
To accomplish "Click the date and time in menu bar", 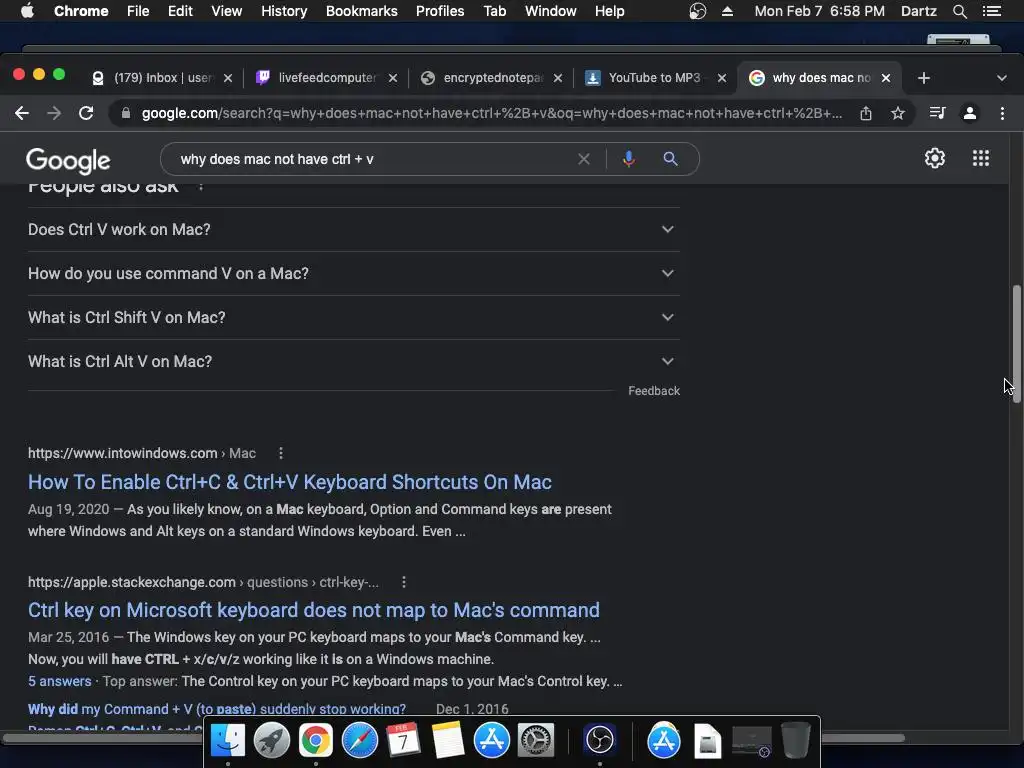I will tap(820, 11).
